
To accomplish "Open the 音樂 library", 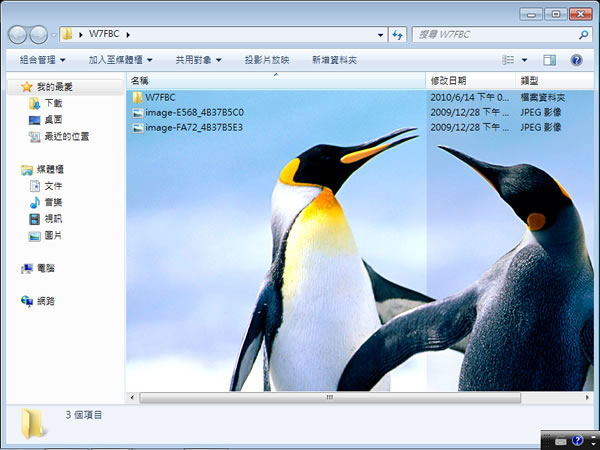I will 52,202.
